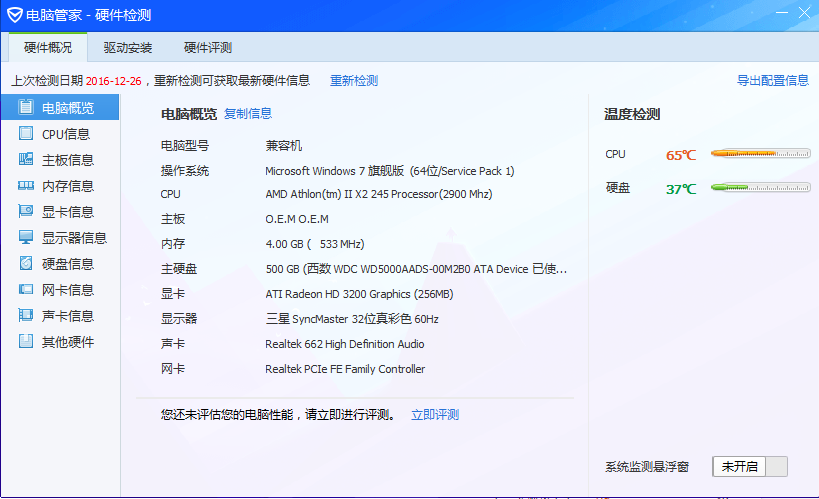Image resolution: width=819 pixels, height=499 pixels.
Task: Click the ATI Radeon HD 3200 text
Action: coord(359,294)
